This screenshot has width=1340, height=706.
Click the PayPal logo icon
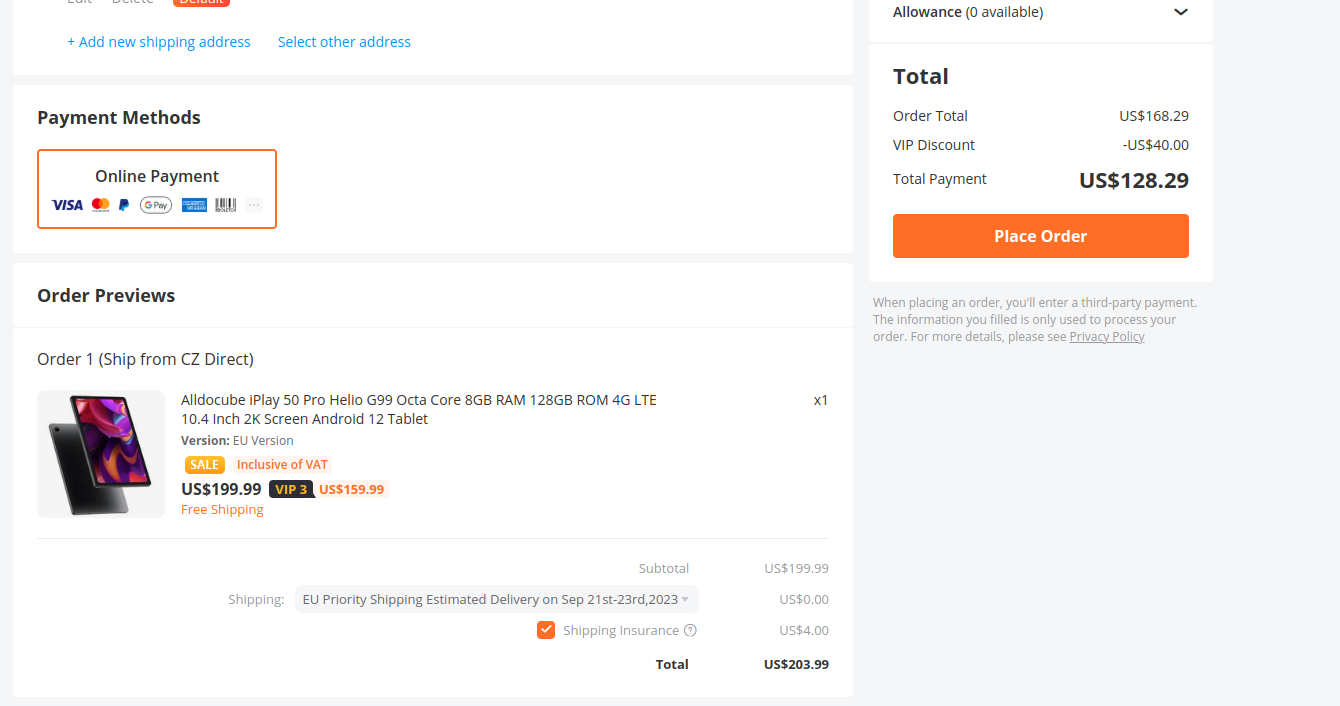[x=124, y=205]
